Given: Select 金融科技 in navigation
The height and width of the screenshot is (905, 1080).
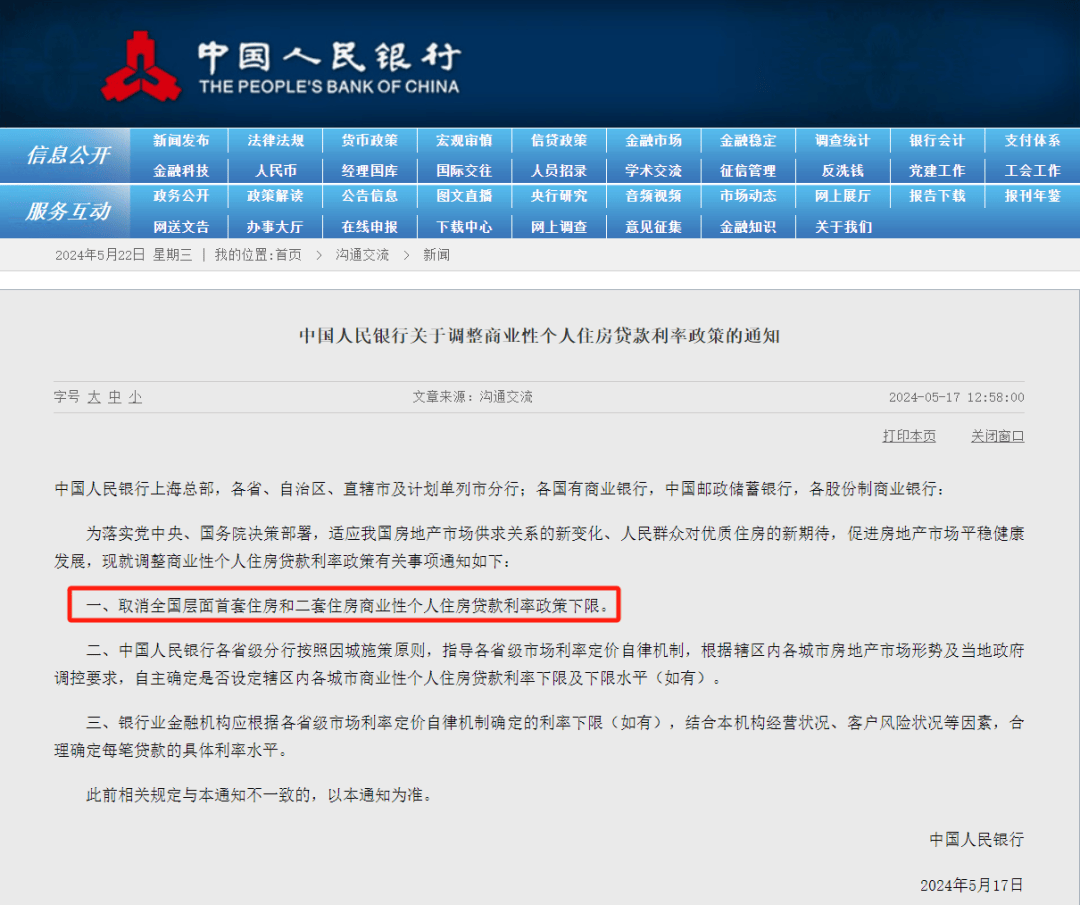Looking at the screenshot, I should click(x=180, y=171).
